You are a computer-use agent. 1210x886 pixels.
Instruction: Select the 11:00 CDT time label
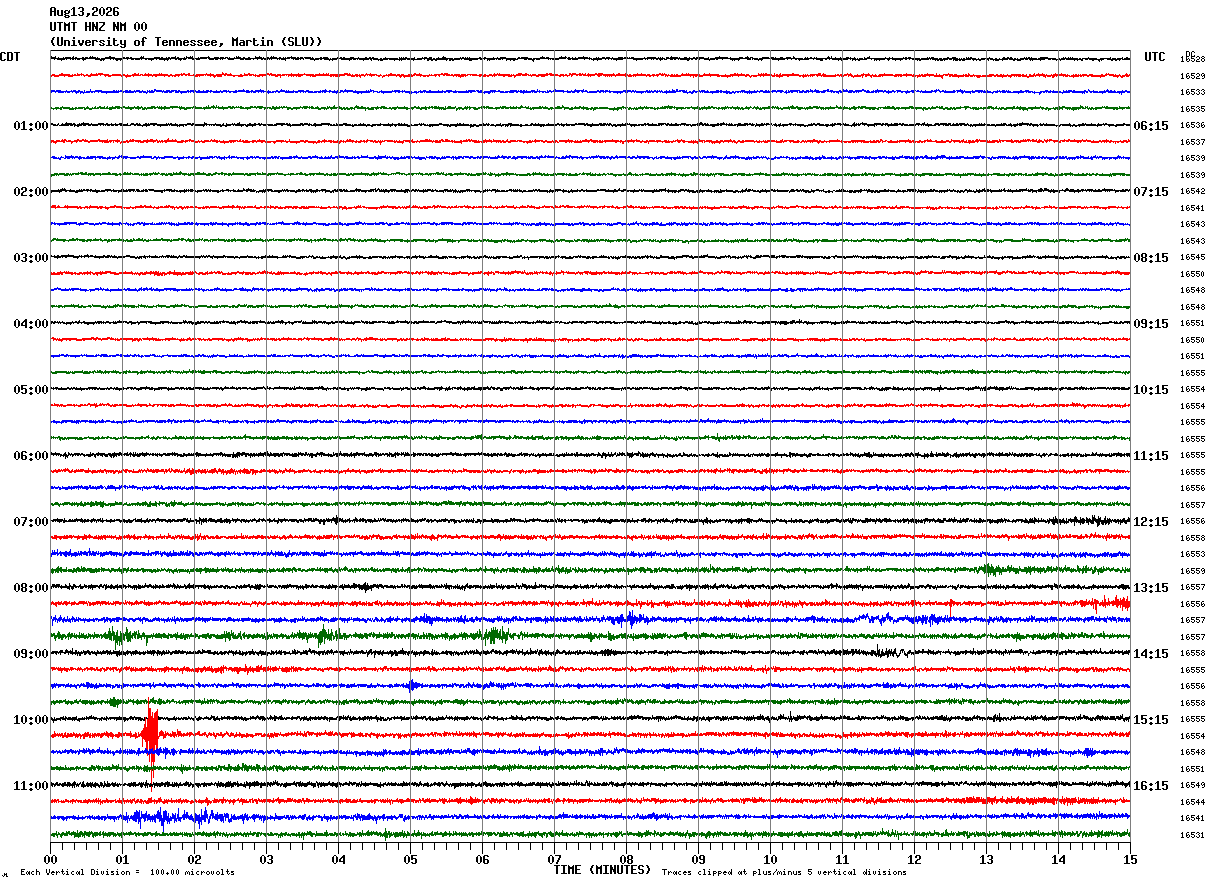point(31,786)
